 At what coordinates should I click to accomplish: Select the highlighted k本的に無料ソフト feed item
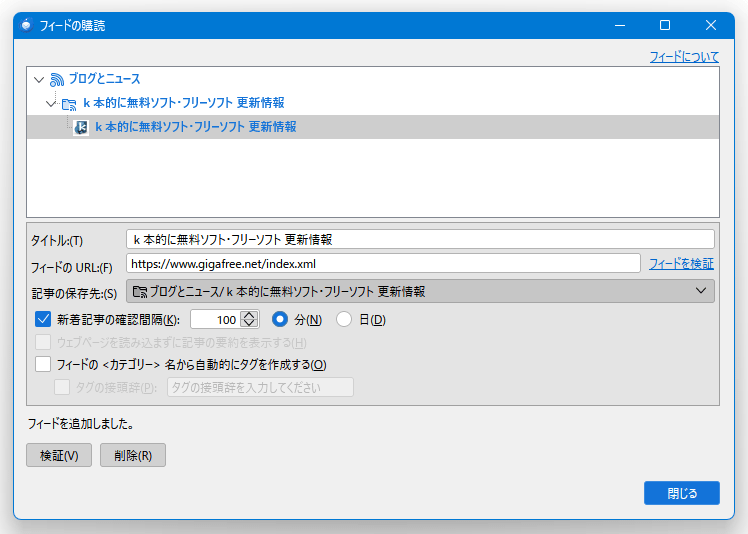(373, 127)
